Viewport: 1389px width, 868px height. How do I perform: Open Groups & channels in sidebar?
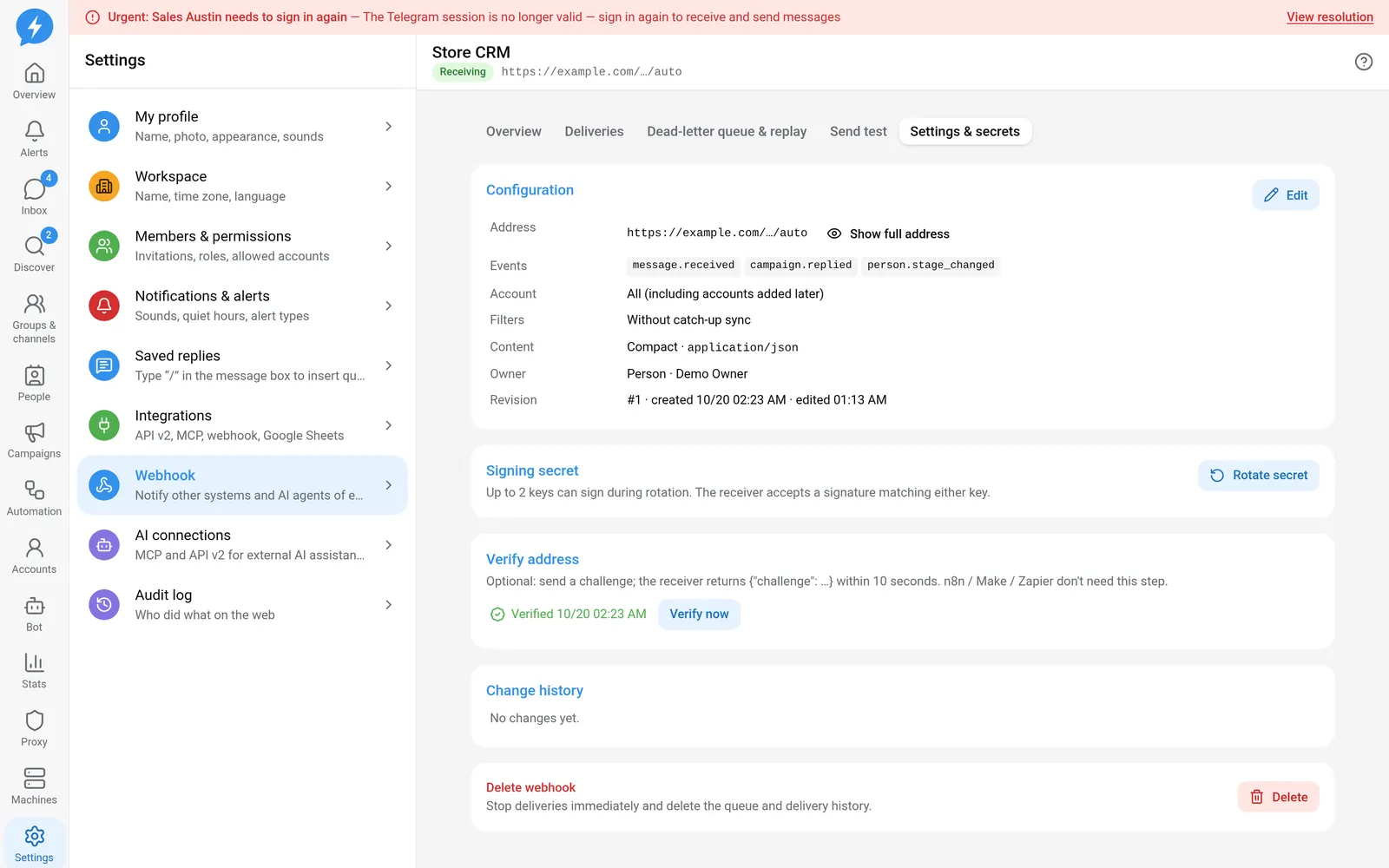tap(34, 319)
